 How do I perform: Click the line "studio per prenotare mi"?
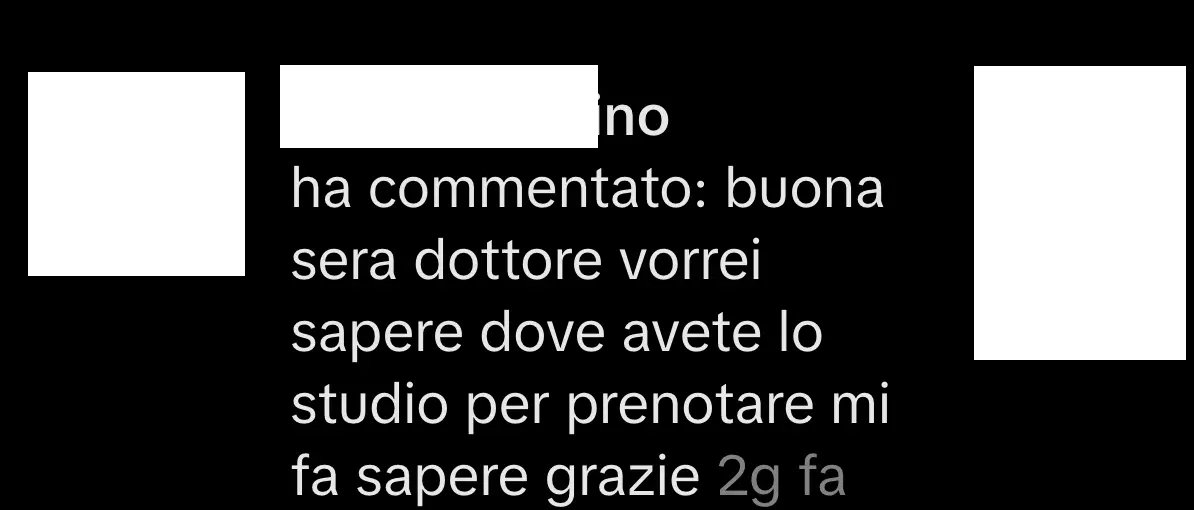[x=590, y=407]
